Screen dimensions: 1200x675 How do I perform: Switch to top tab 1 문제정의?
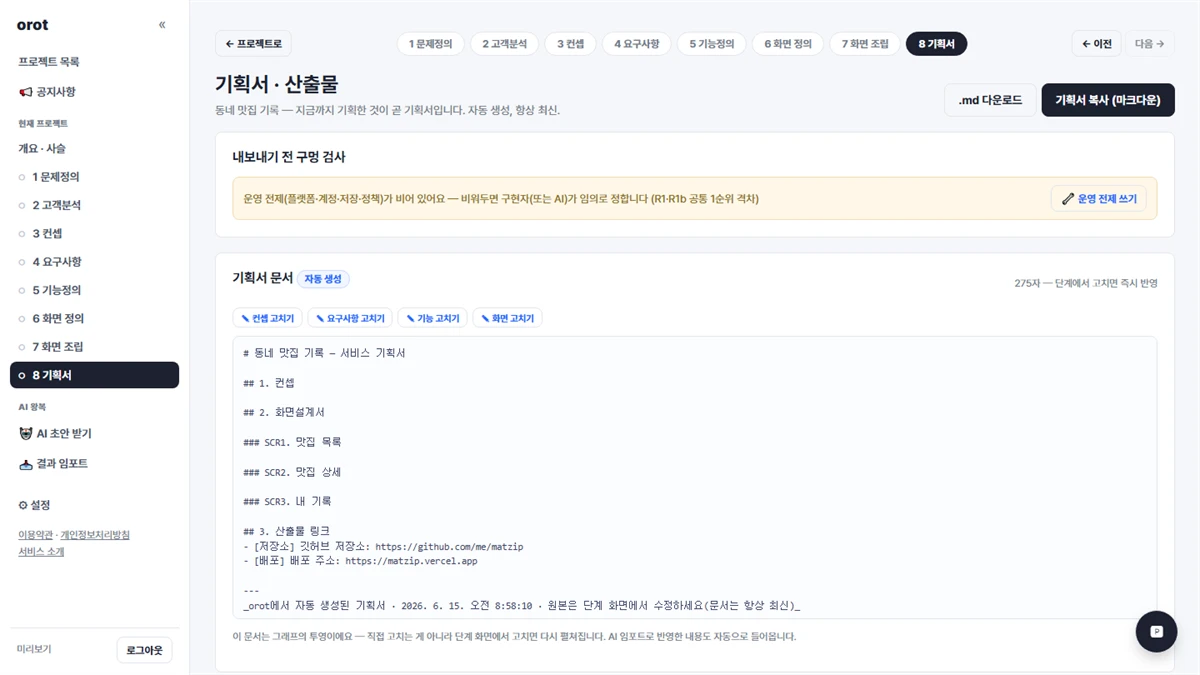pyautogui.click(x=430, y=44)
